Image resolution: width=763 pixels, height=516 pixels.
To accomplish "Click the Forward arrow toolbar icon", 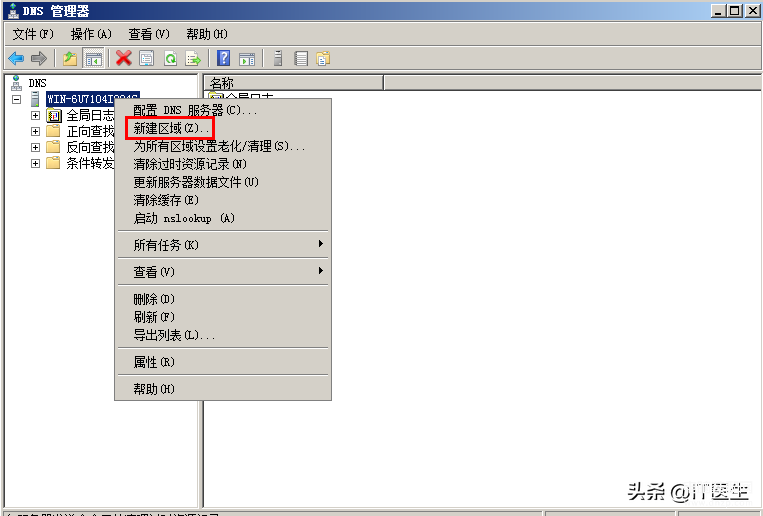I will pyautogui.click(x=38, y=59).
